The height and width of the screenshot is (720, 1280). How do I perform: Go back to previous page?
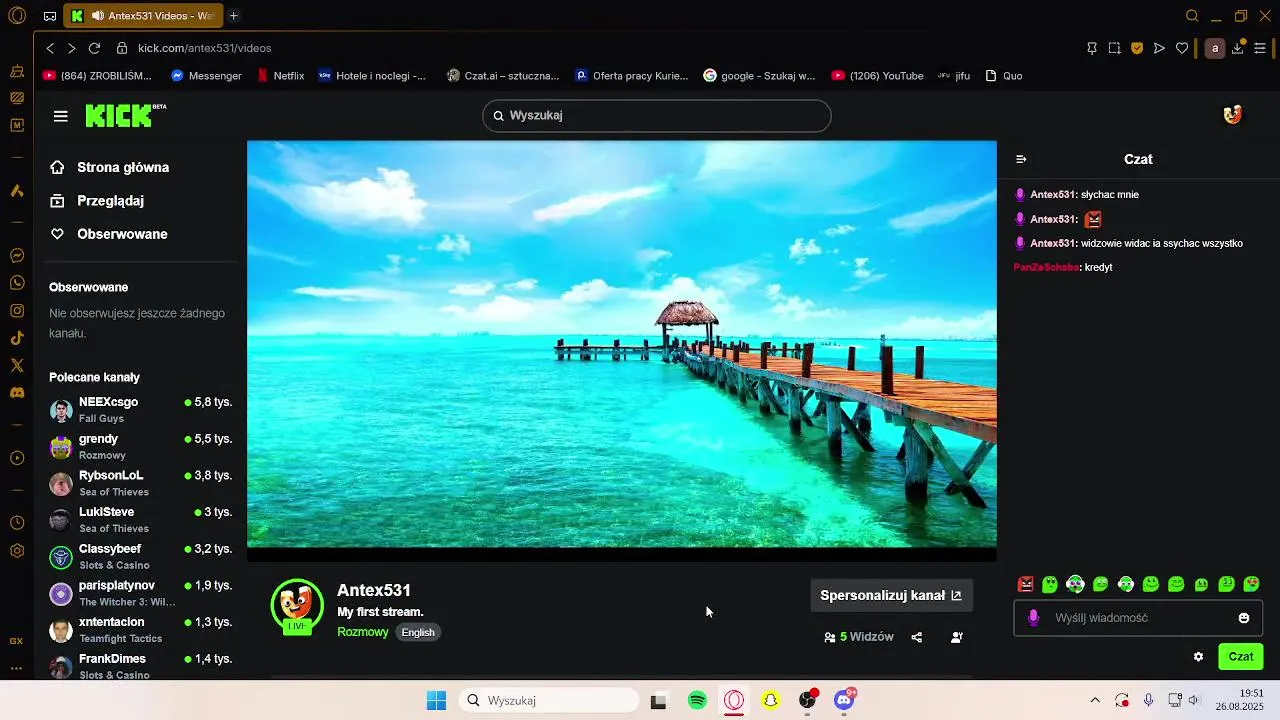pos(50,48)
